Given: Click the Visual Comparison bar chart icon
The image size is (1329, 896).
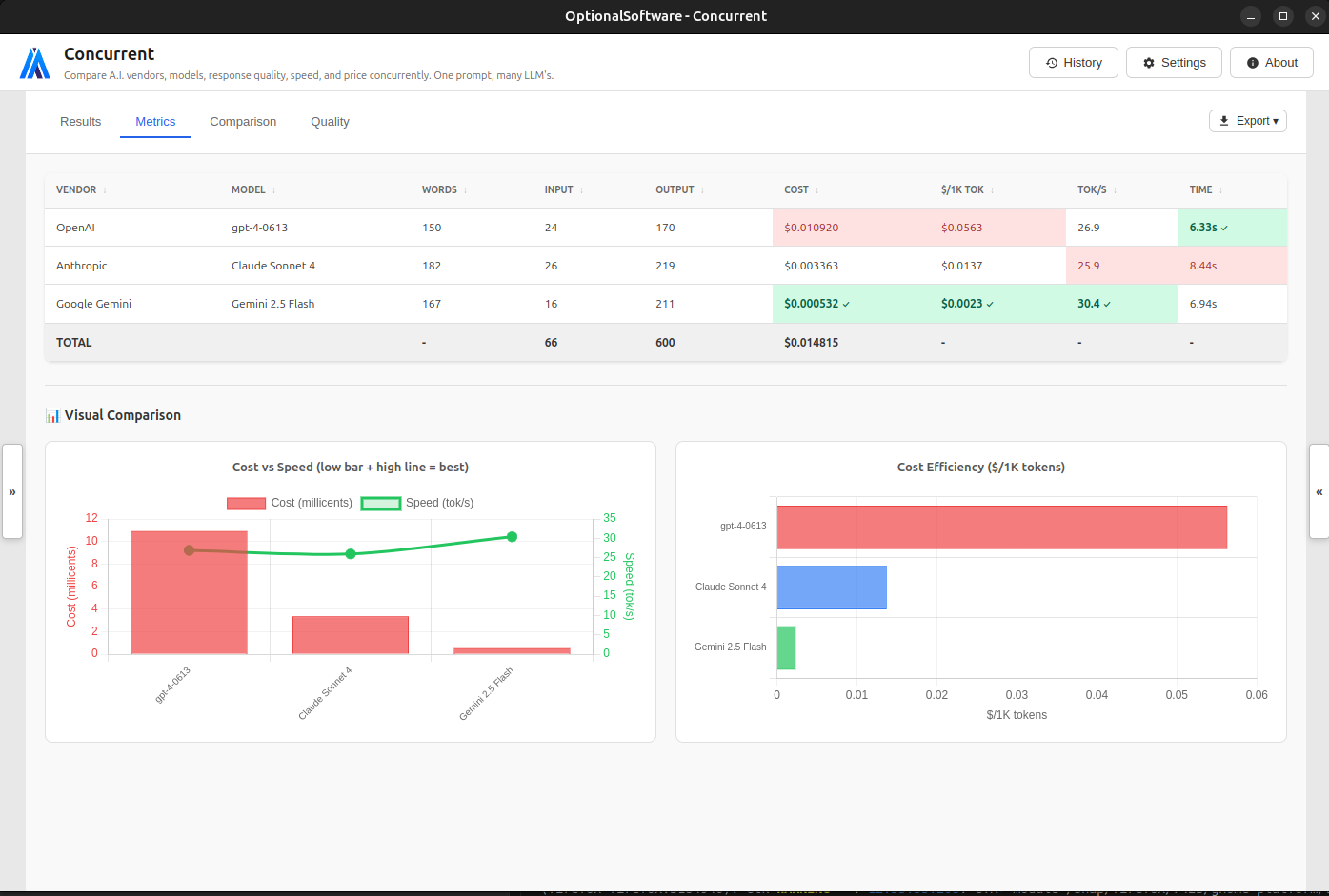Looking at the screenshot, I should coord(53,414).
